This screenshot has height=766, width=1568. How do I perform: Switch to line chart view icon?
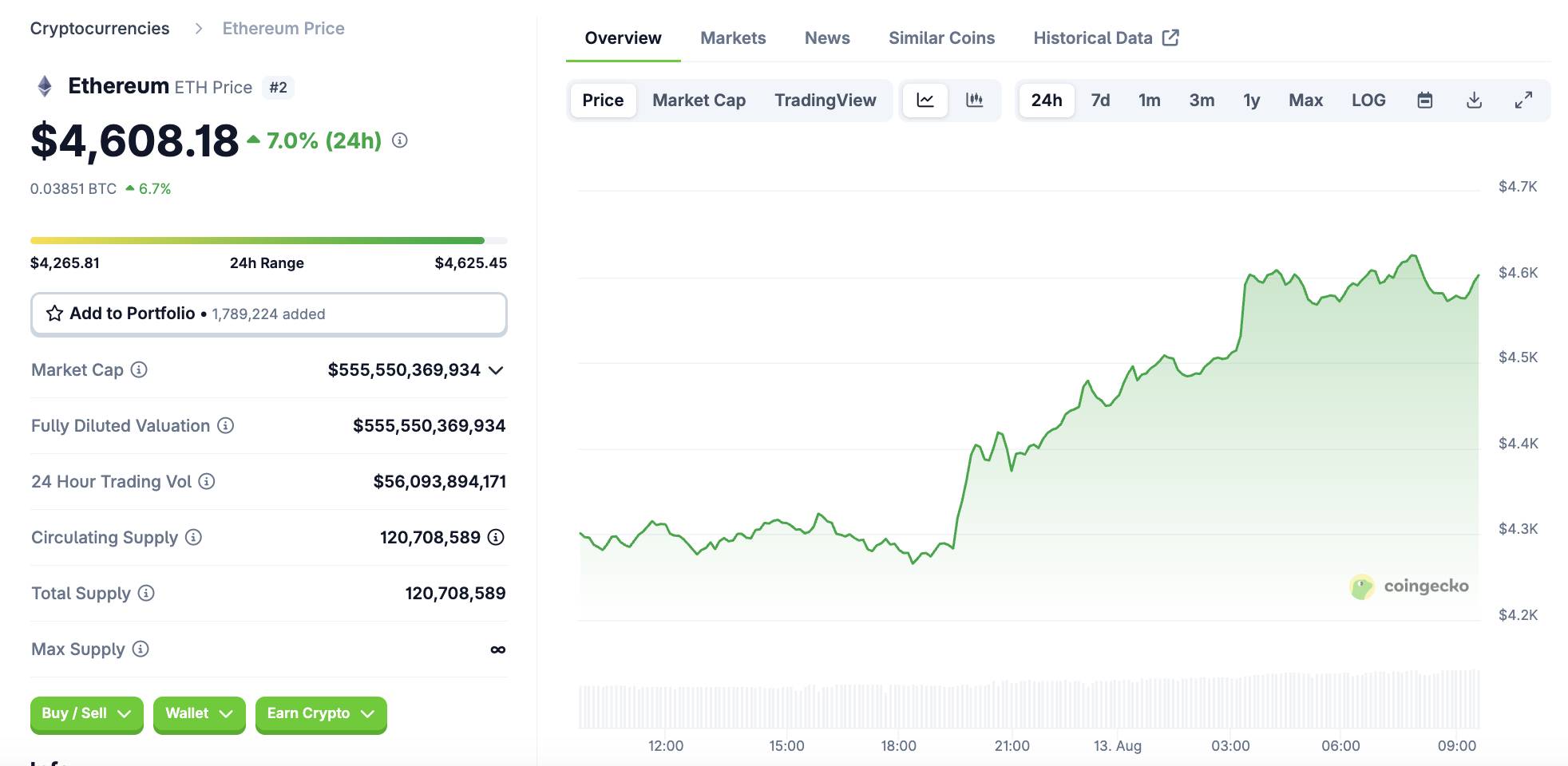click(925, 101)
